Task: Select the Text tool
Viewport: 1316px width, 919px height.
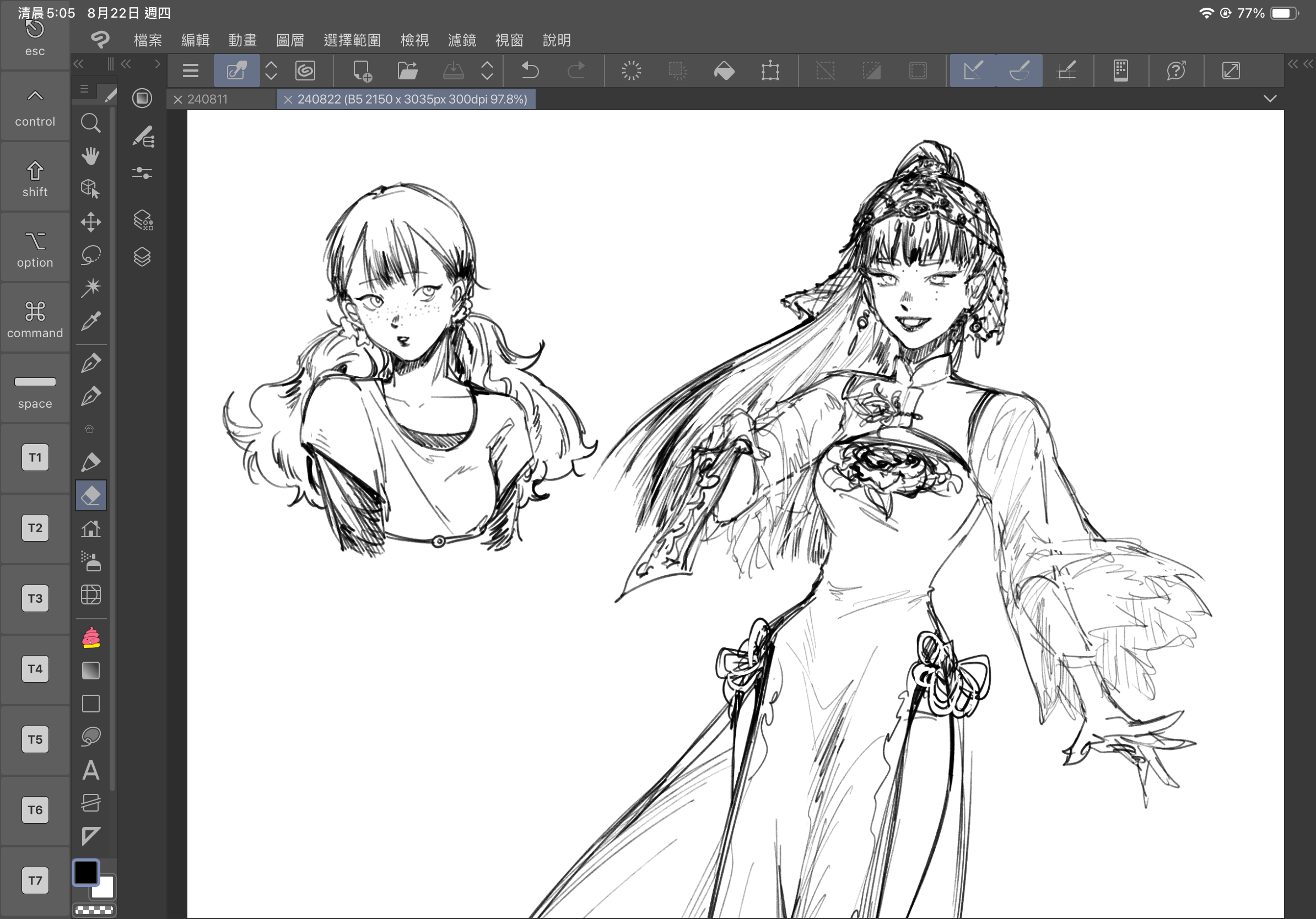Action: [x=90, y=770]
